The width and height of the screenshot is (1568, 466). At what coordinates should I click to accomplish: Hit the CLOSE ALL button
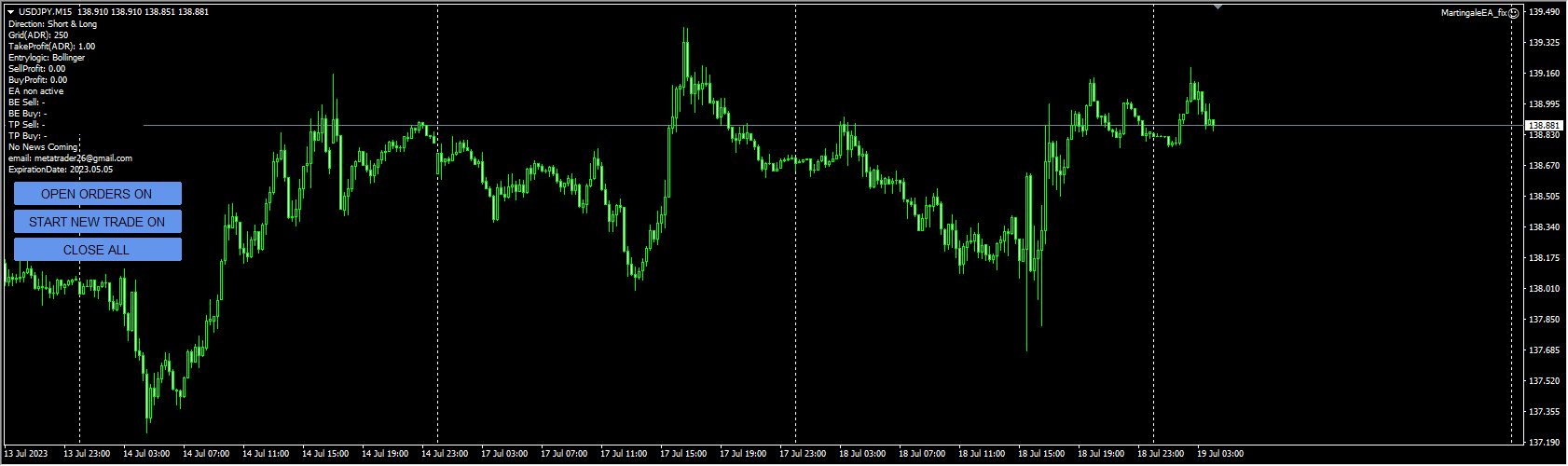click(x=98, y=250)
